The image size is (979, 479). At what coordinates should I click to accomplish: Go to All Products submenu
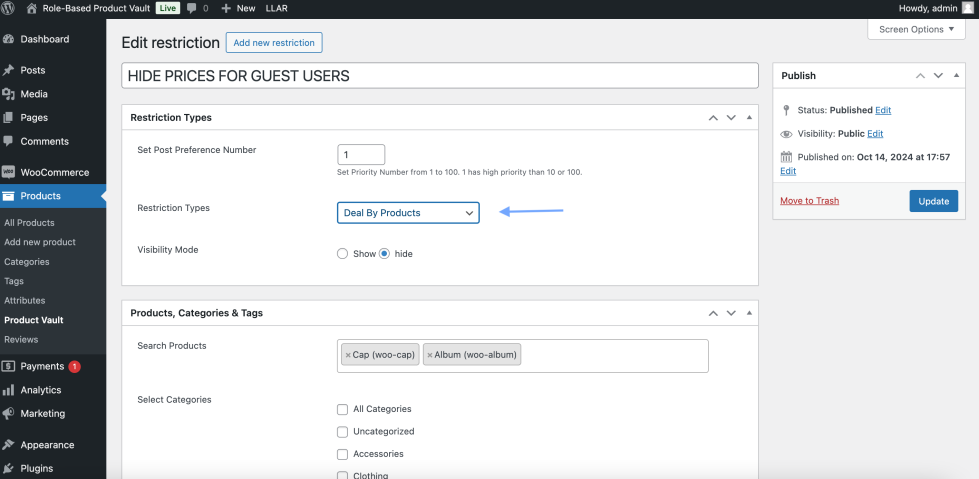coord(29,223)
